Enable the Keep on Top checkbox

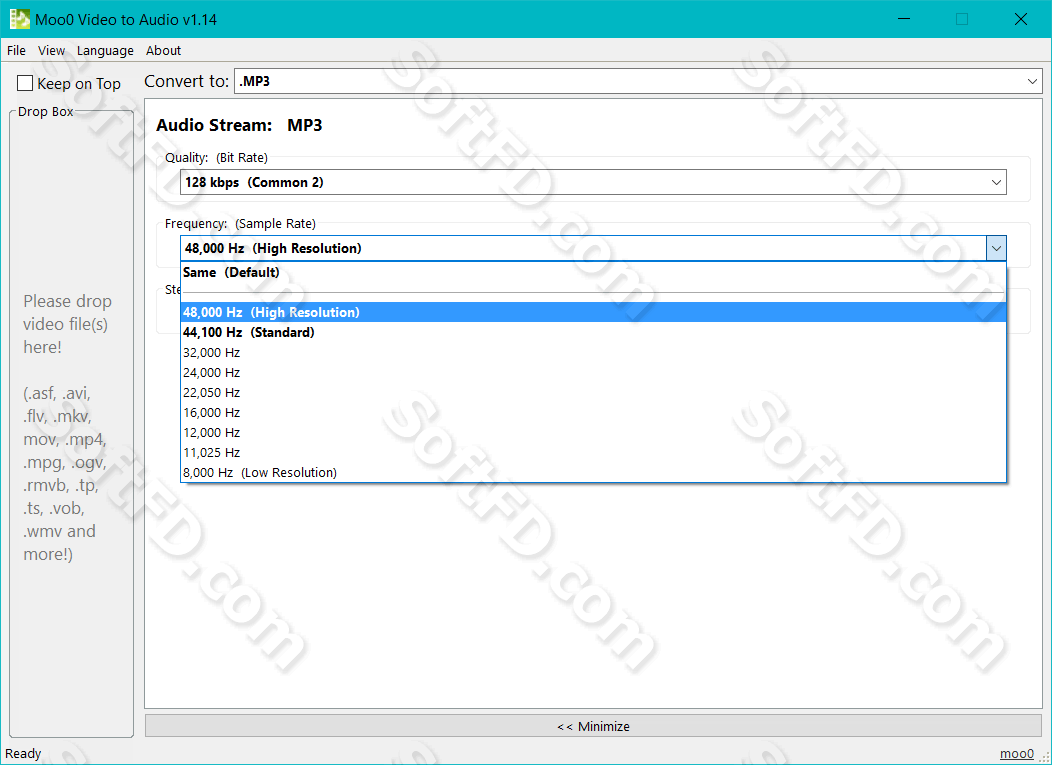[x=25, y=83]
